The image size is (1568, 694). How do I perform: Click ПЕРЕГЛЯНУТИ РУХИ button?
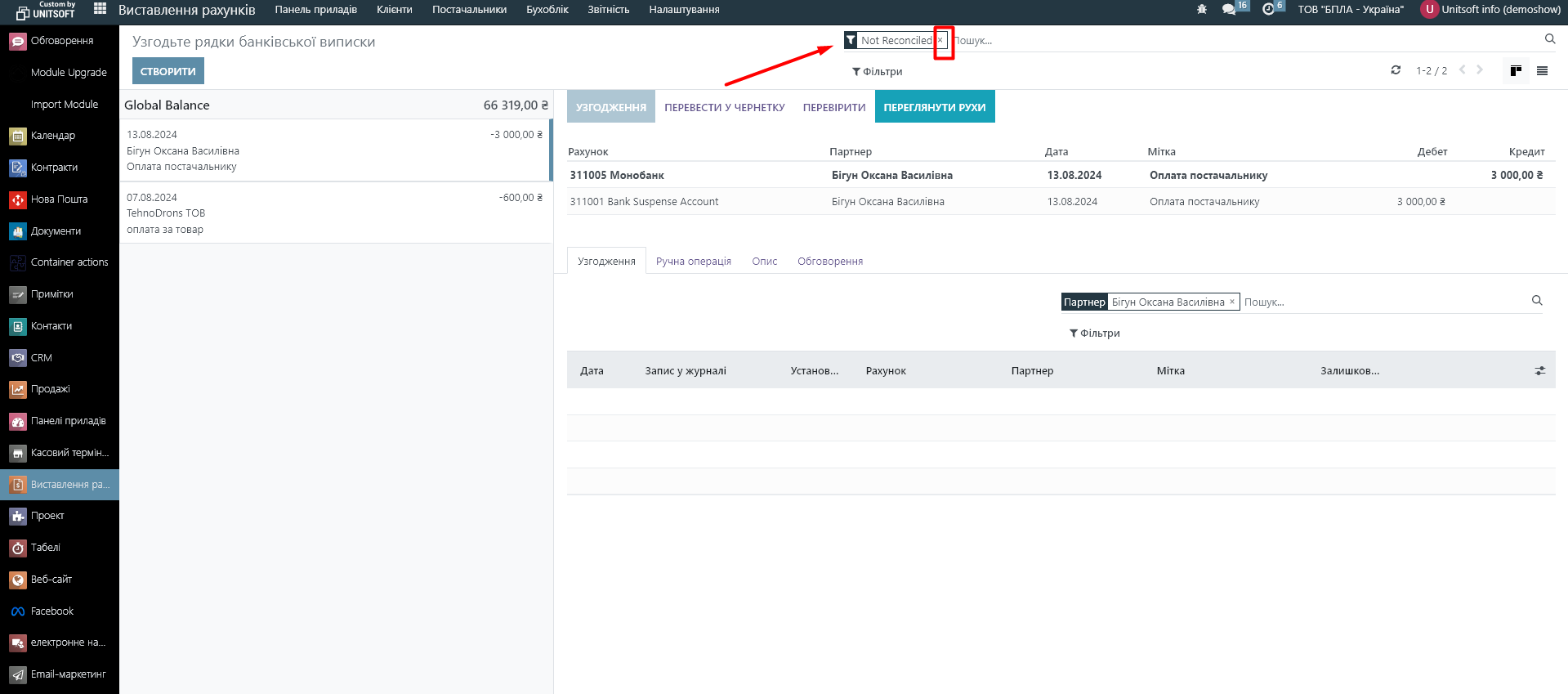[x=934, y=107]
